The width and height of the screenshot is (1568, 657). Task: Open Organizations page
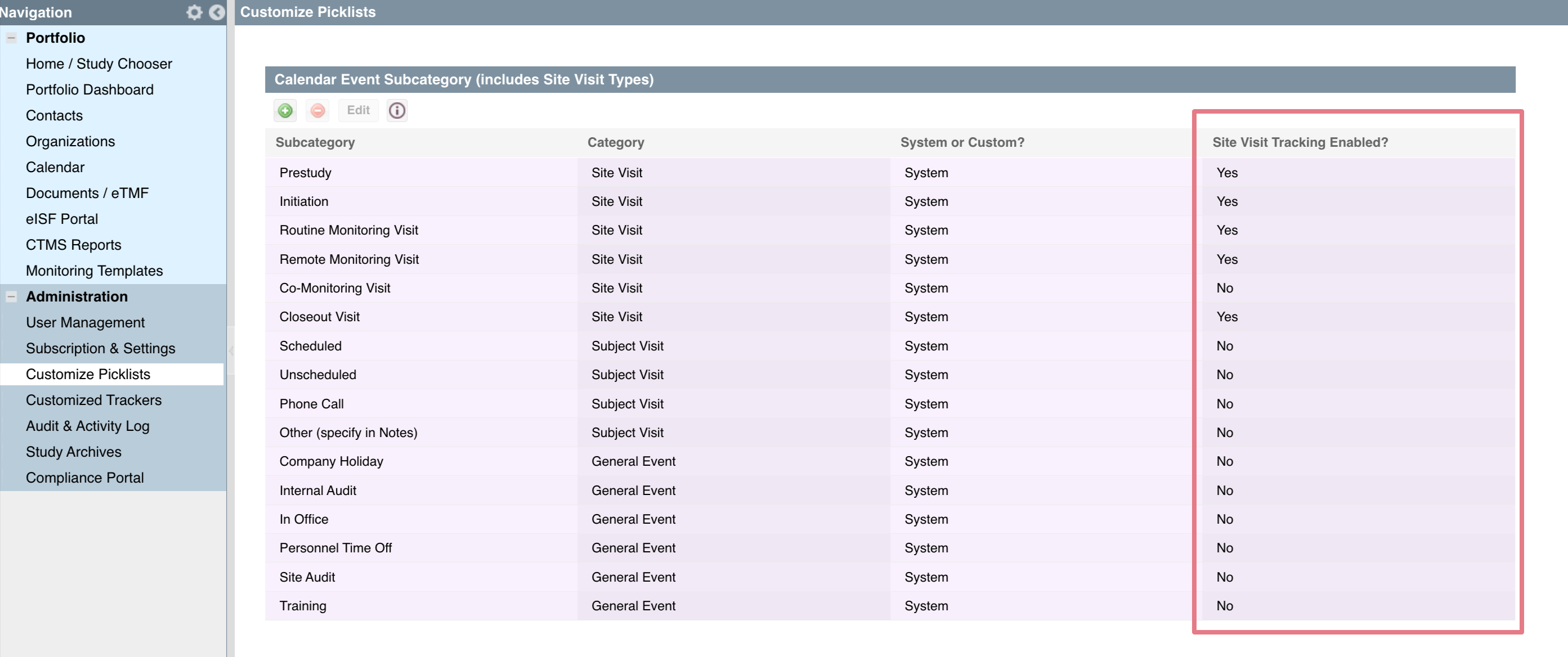(70, 141)
